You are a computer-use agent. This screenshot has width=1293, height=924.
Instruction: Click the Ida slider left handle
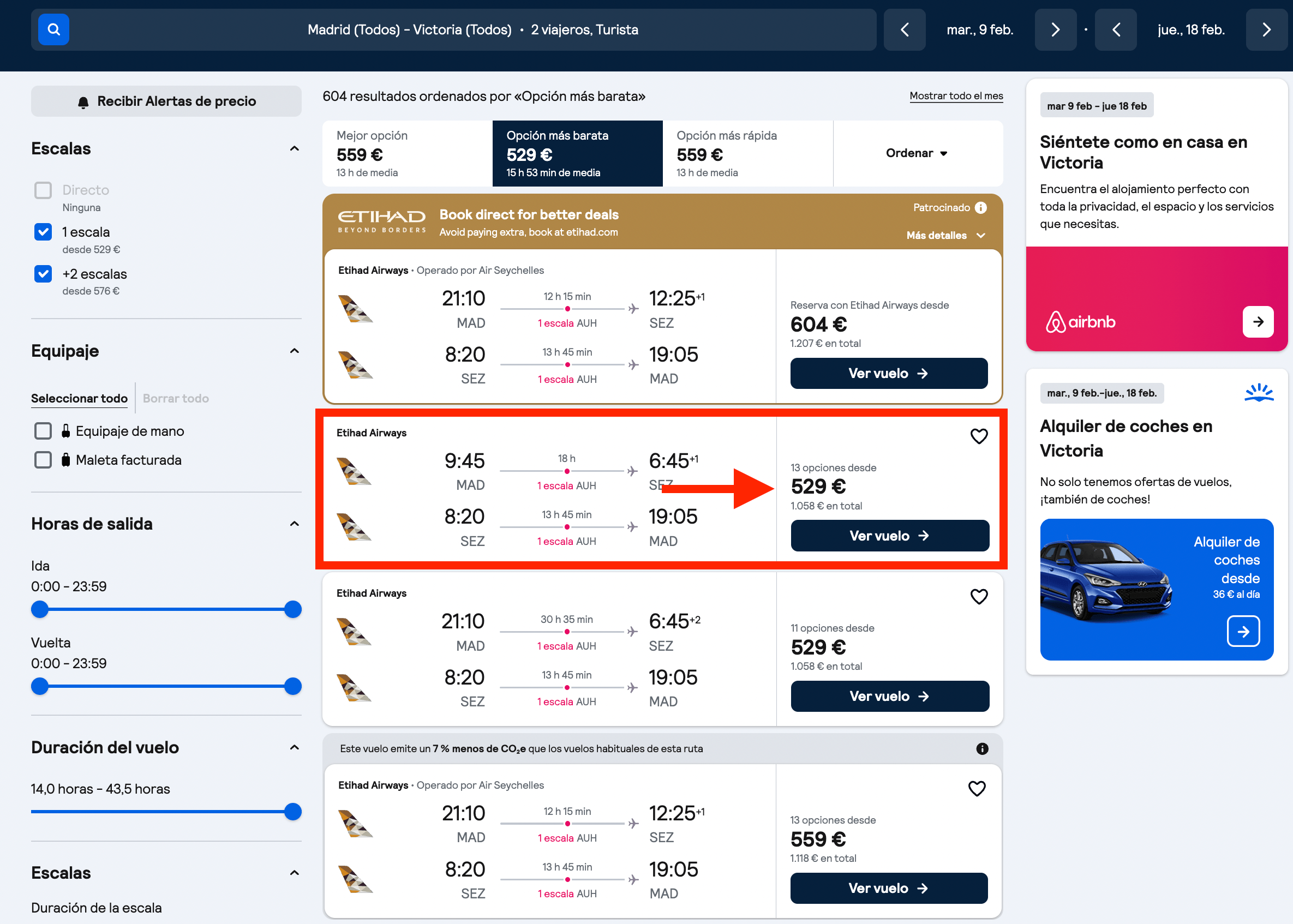tap(40, 609)
